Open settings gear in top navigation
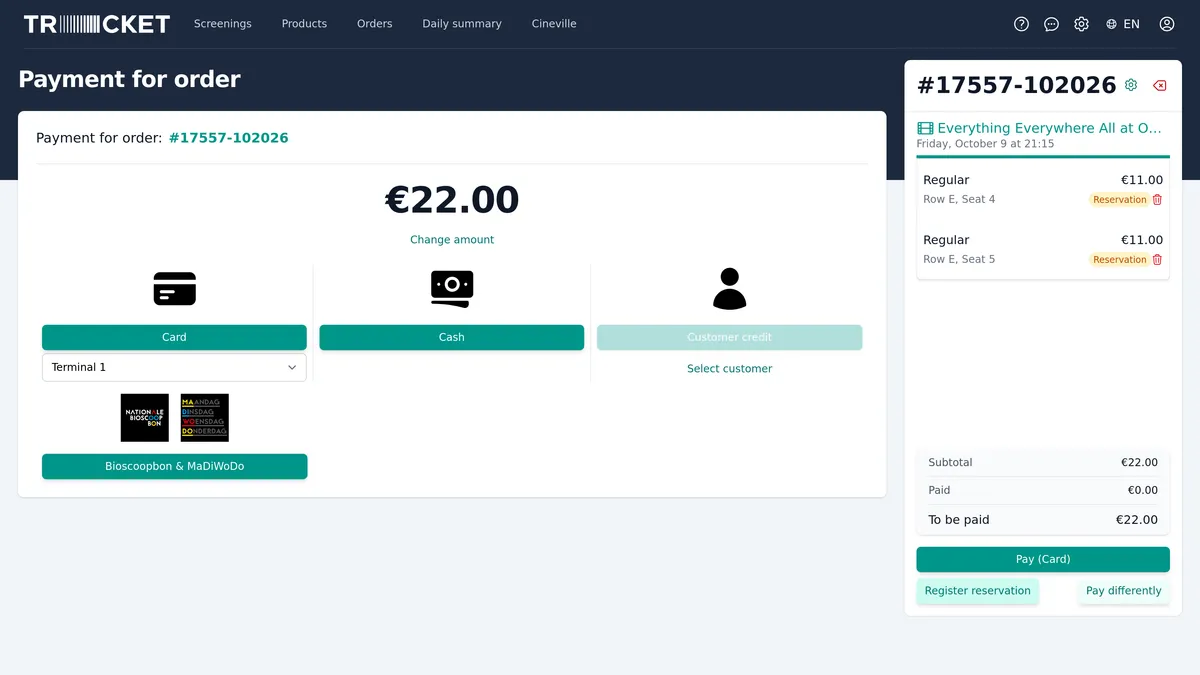This screenshot has width=1200, height=675. coord(1081,24)
